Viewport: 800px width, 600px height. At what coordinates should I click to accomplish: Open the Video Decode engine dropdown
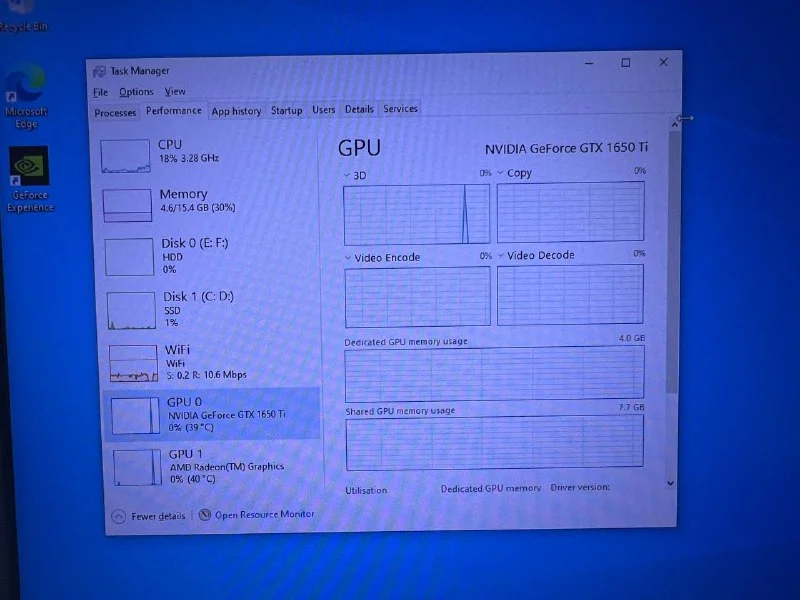tap(501, 256)
